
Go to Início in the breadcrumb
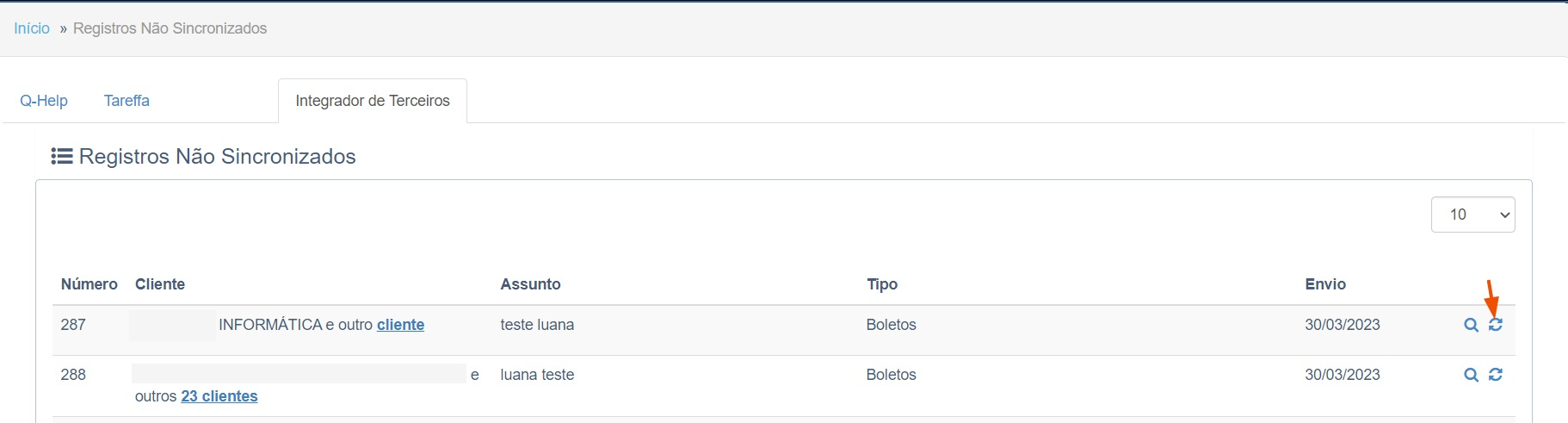32,28
